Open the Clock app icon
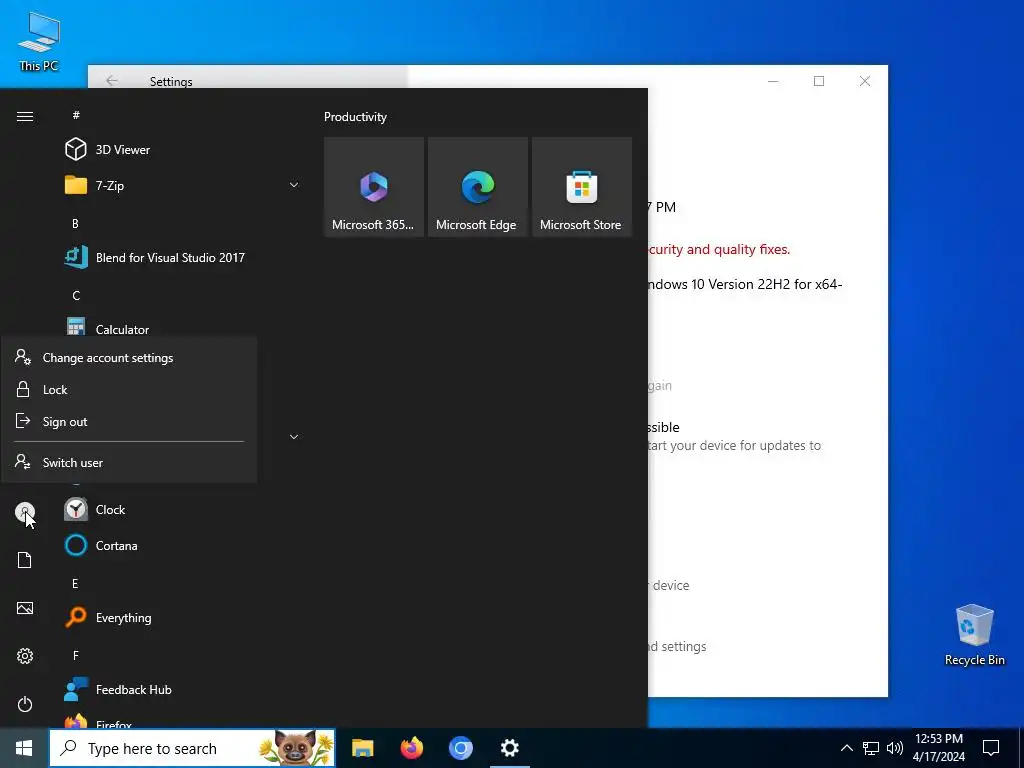Image resolution: width=1024 pixels, height=768 pixels. pyautogui.click(x=76, y=509)
